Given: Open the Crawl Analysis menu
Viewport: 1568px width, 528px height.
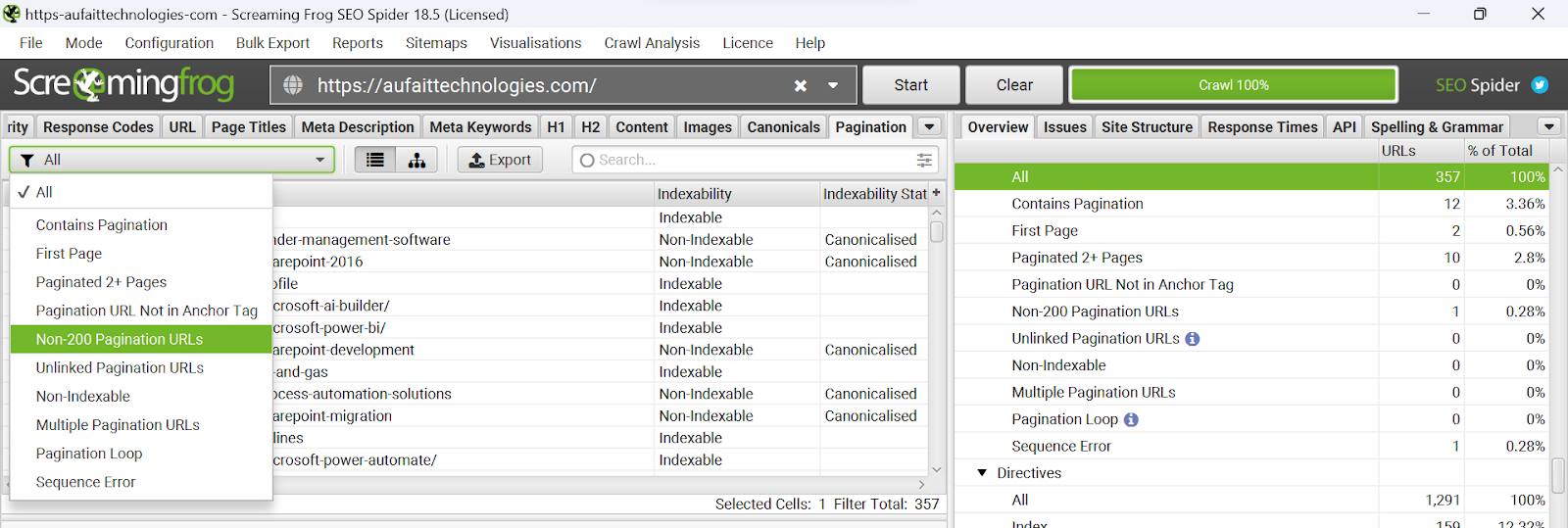Looking at the screenshot, I should point(652,43).
